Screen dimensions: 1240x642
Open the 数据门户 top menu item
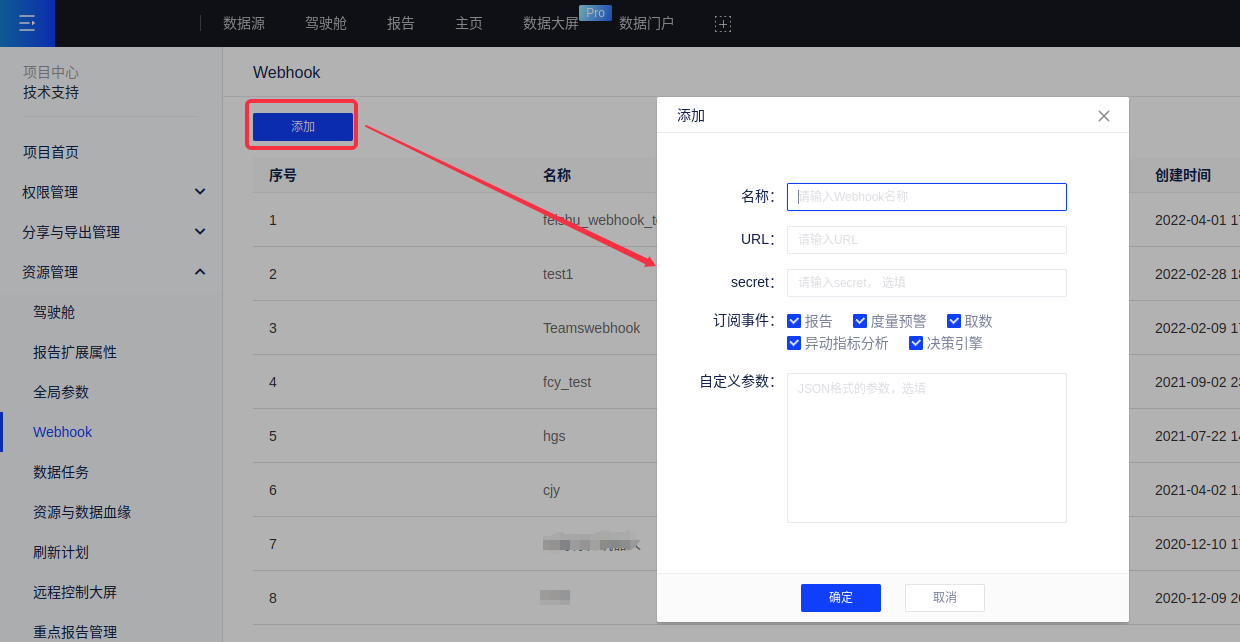coord(646,23)
